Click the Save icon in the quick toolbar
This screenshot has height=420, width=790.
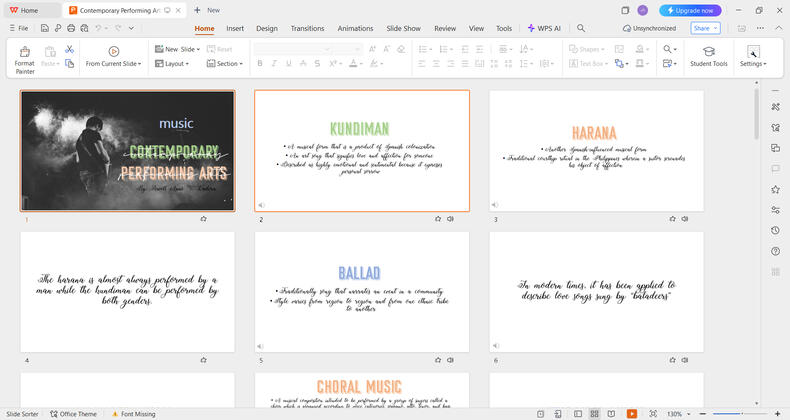45,28
